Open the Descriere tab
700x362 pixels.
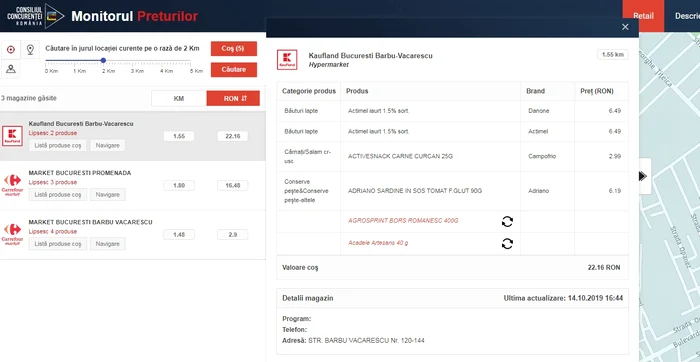687,16
